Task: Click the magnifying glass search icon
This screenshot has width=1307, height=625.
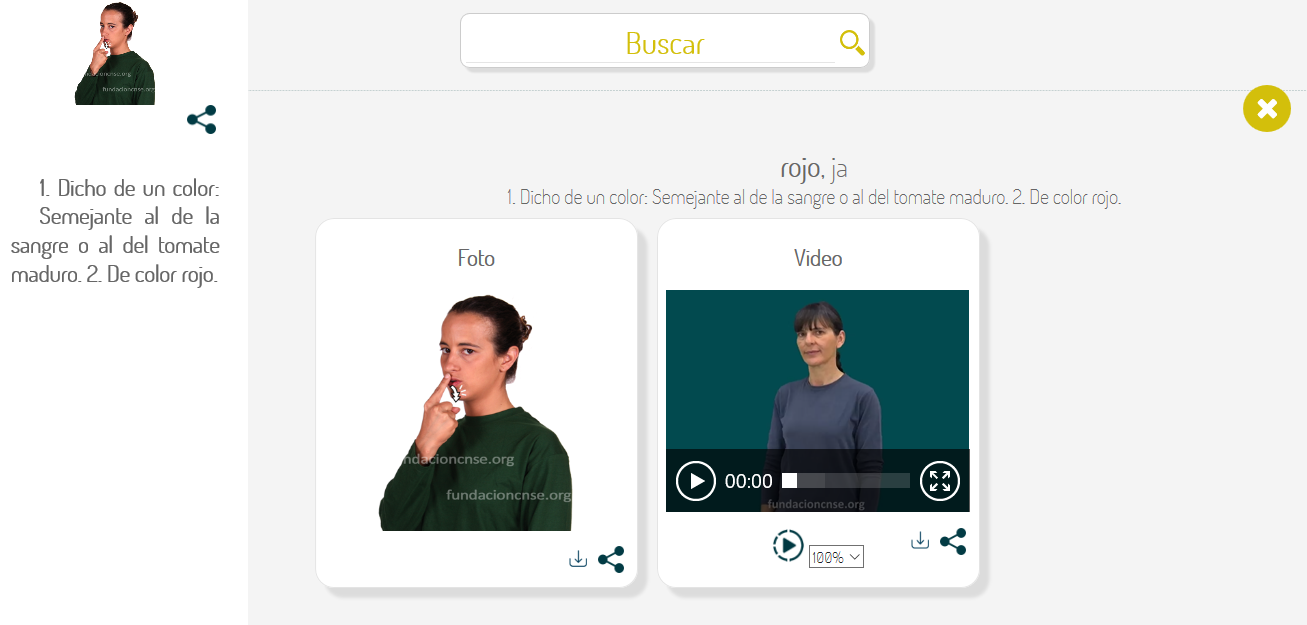Action: pyautogui.click(x=852, y=42)
